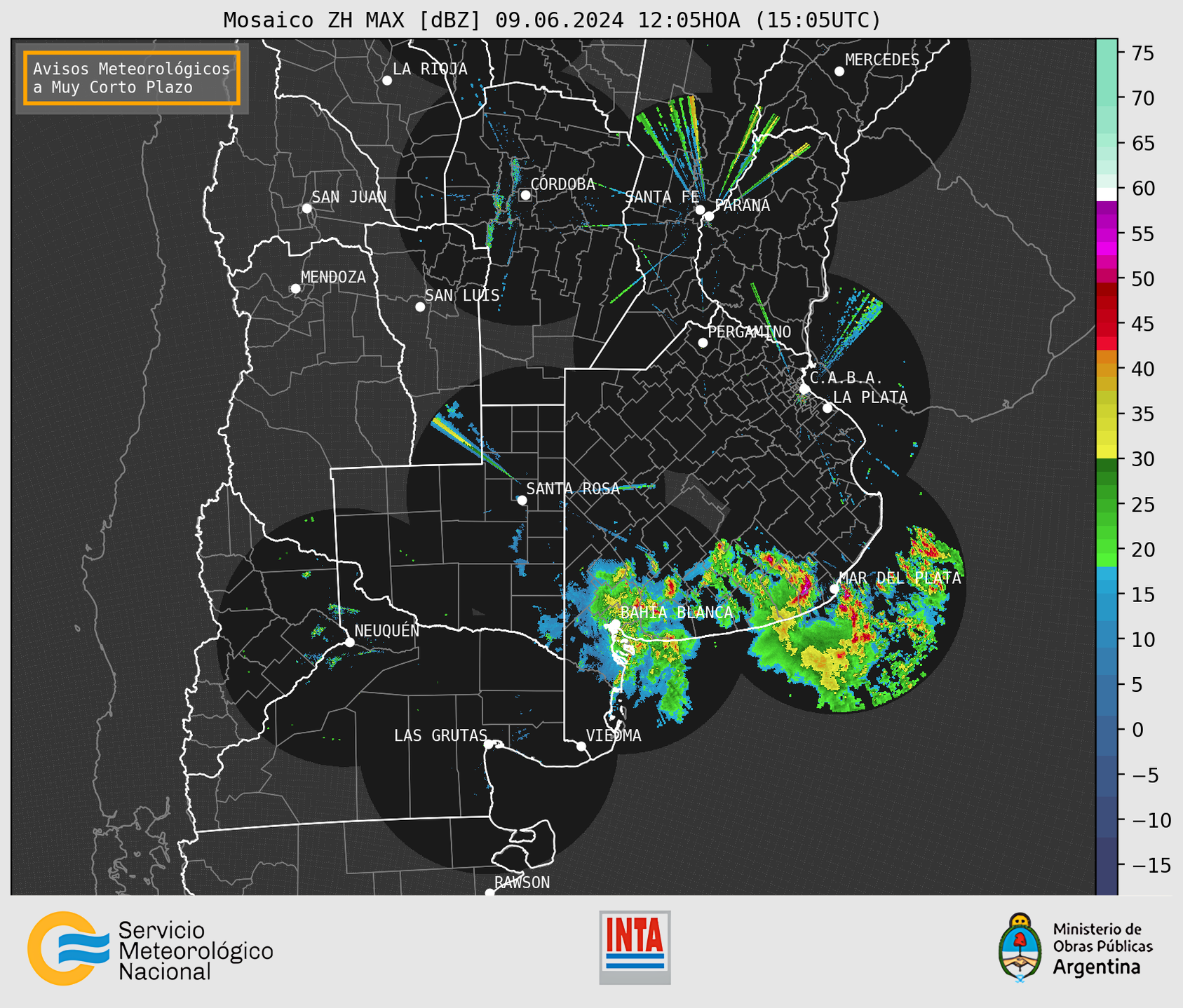Click the NEUQUÉN city marker dot
Image resolution: width=1183 pixels, height=1008 pixels.
(350, 642)
